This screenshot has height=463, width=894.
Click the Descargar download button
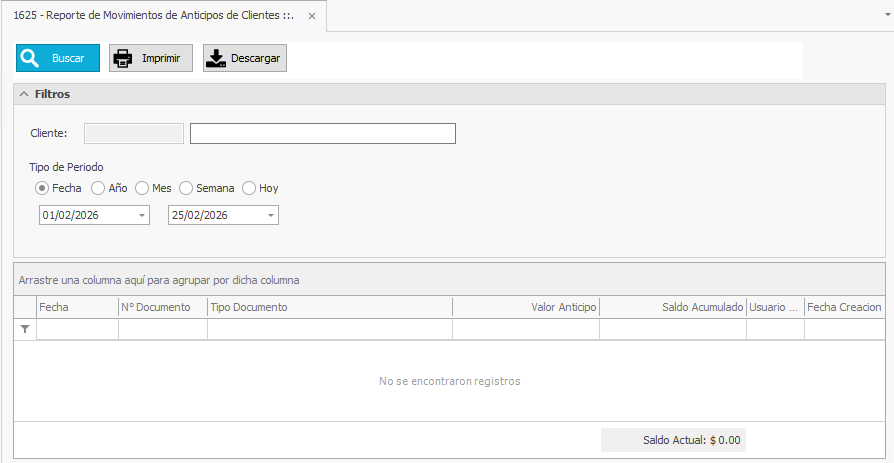pyautogui.click(x=245, y=58)
